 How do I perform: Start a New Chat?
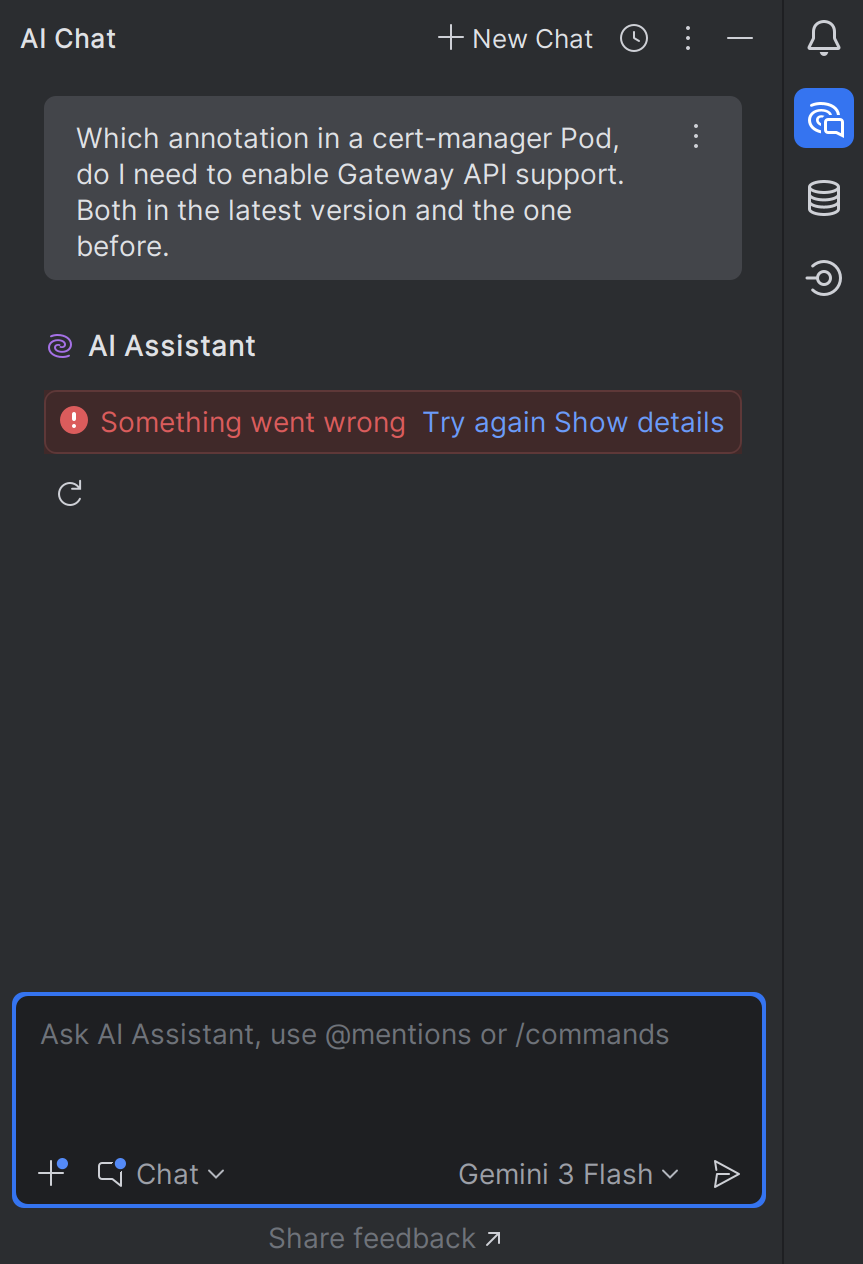[x=516, y=39]
